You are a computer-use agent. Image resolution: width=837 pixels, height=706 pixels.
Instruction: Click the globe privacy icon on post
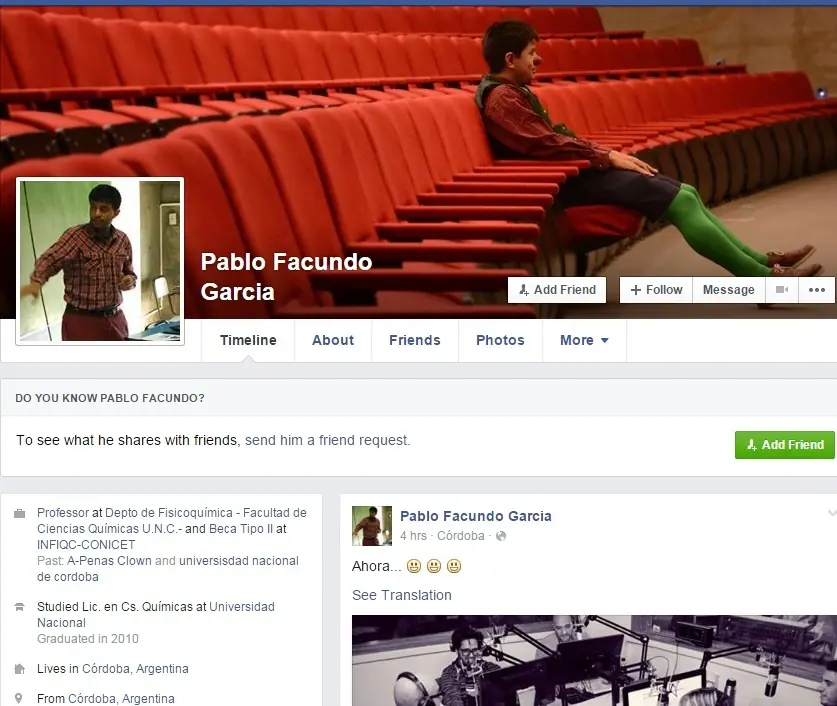pyautogui.click(x=501, y=536)
